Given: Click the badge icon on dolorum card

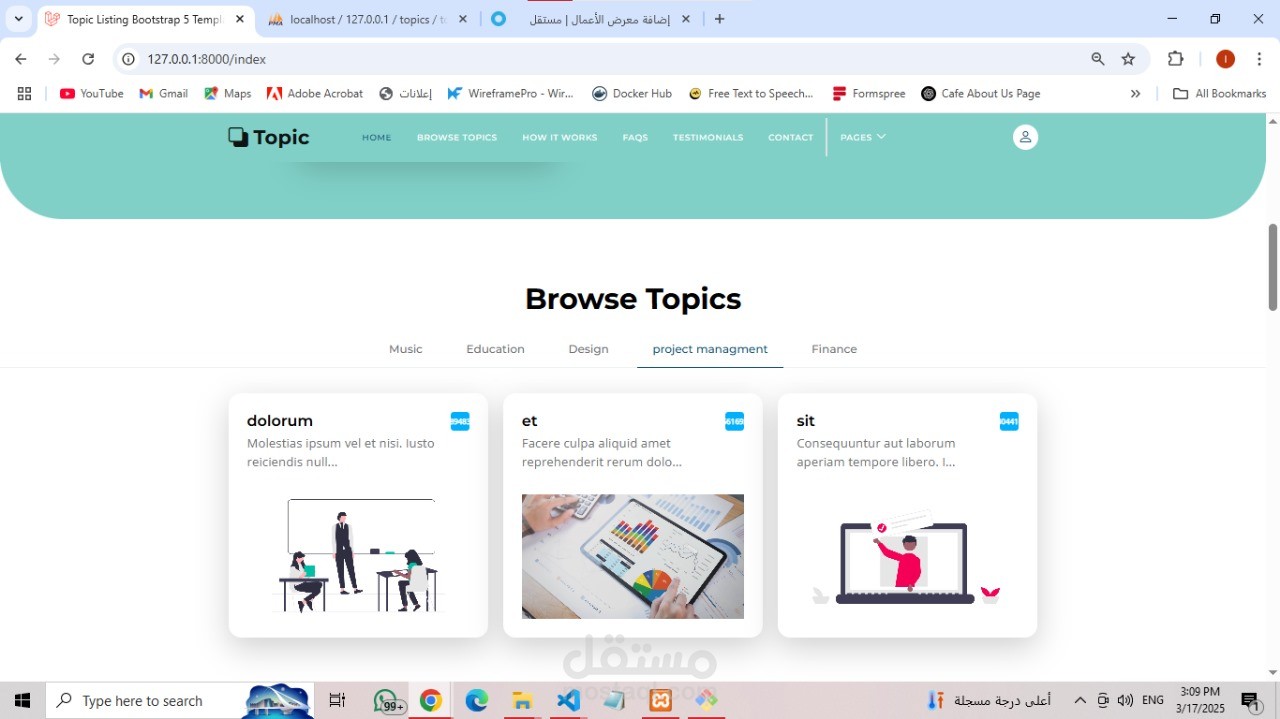Looking at the screenshot, I should point(460,421).
